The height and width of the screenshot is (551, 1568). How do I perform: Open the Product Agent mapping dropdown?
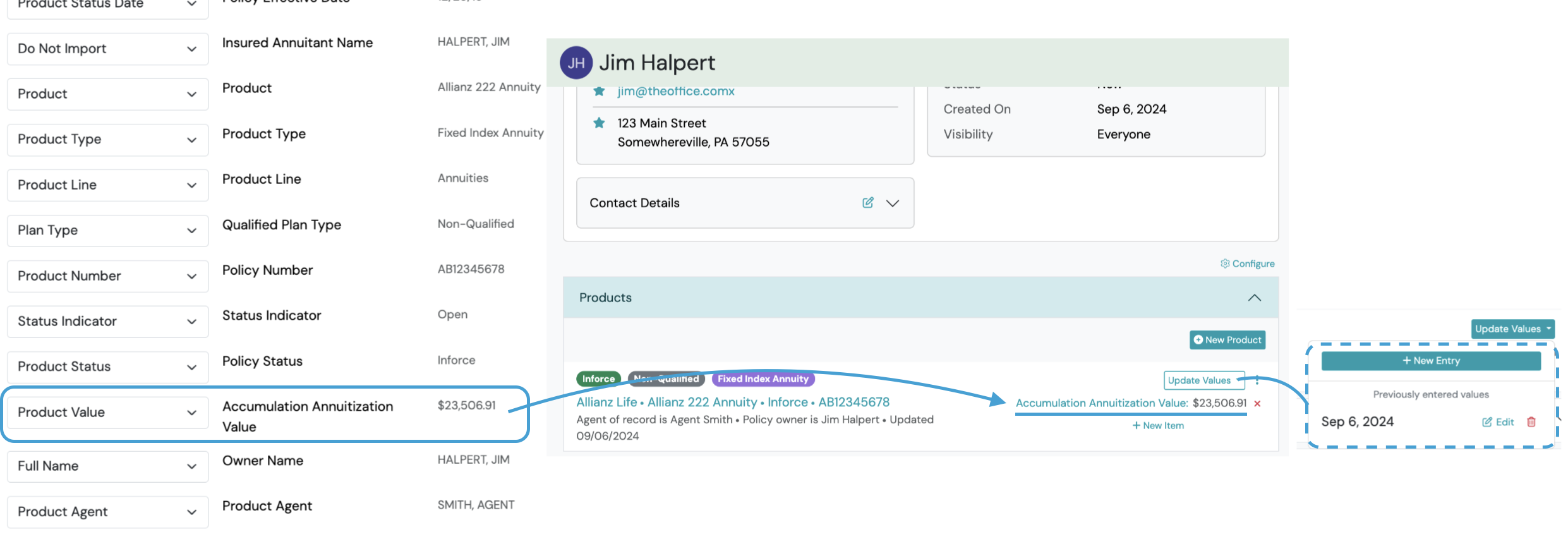(107, 512)
